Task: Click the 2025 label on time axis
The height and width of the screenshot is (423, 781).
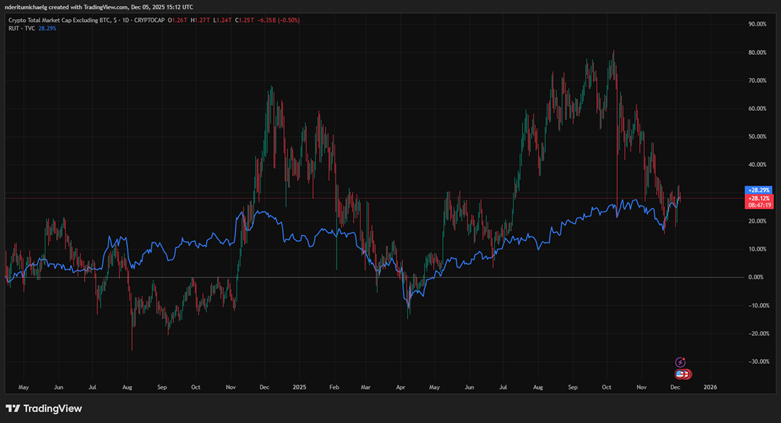Action: pos(300,386)
